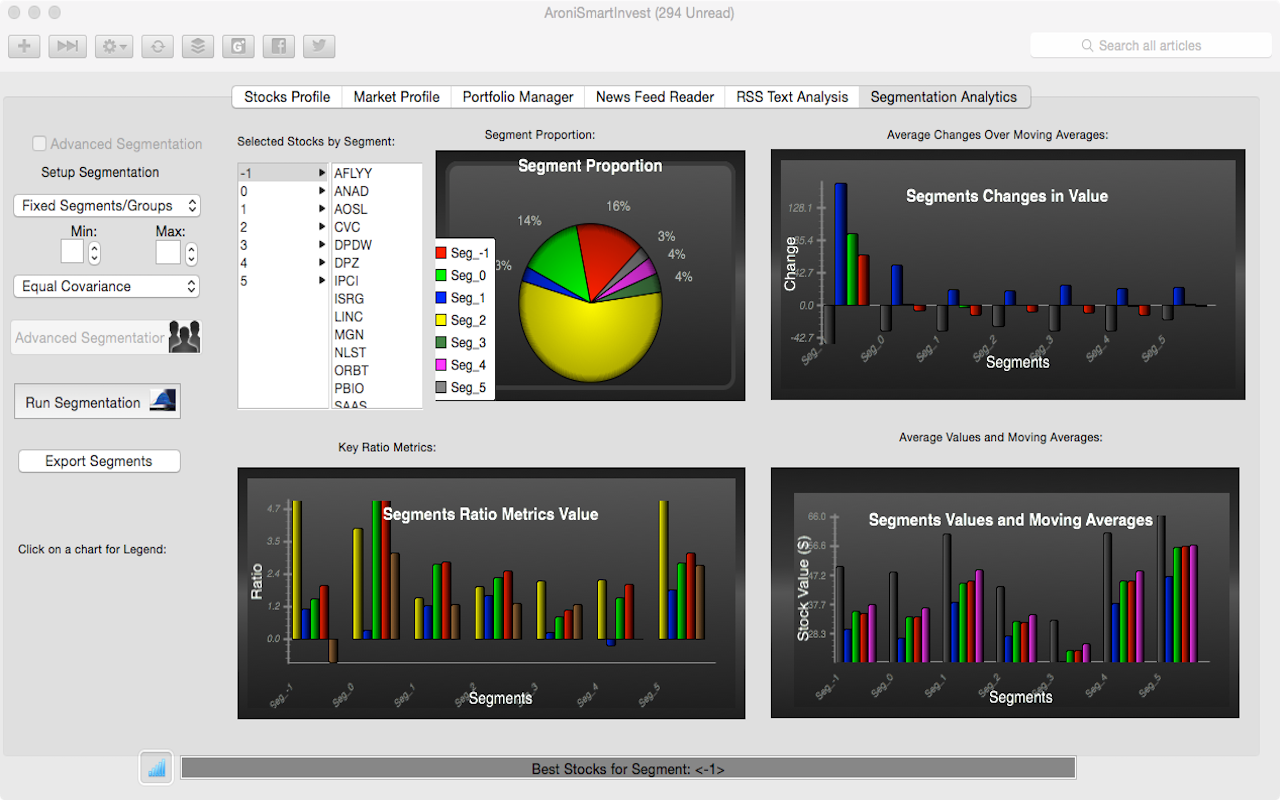Select the Segmentation Analytics tab
1280x800 pixels.
click(944, 97)
